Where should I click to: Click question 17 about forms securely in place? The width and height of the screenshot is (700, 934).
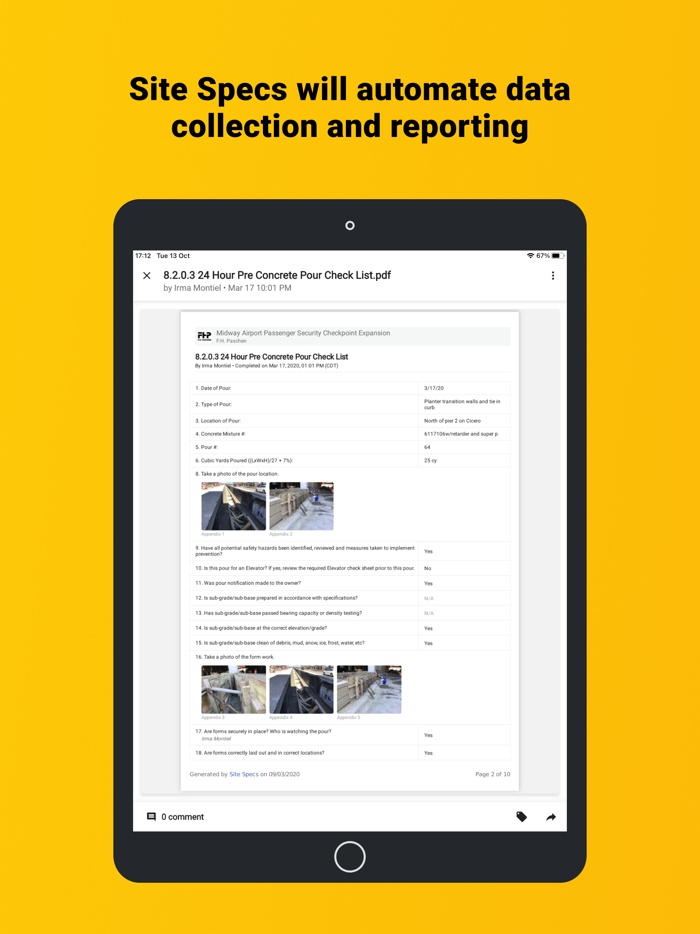tap(263, 731)
